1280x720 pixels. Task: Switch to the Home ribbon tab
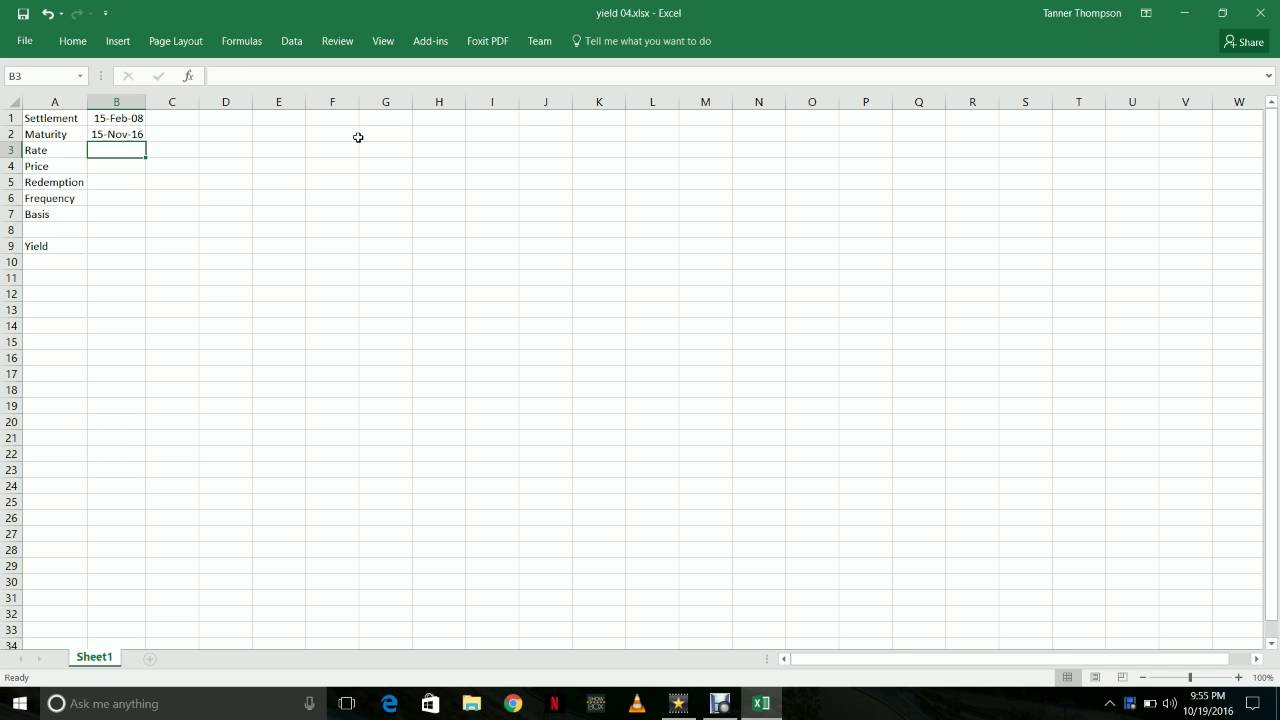point(72,41)
